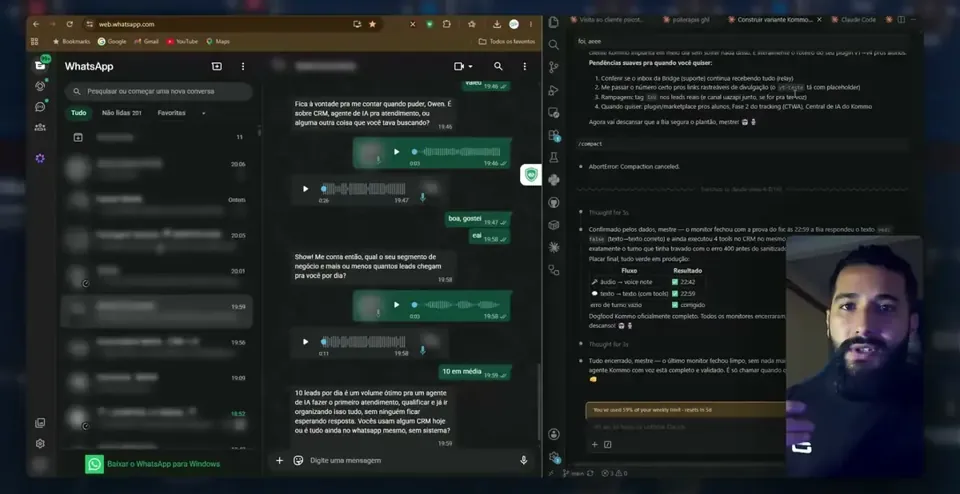Play the incoming 0:26 voice message
Viewport: 960px width, 494px height.
[306, 189]
